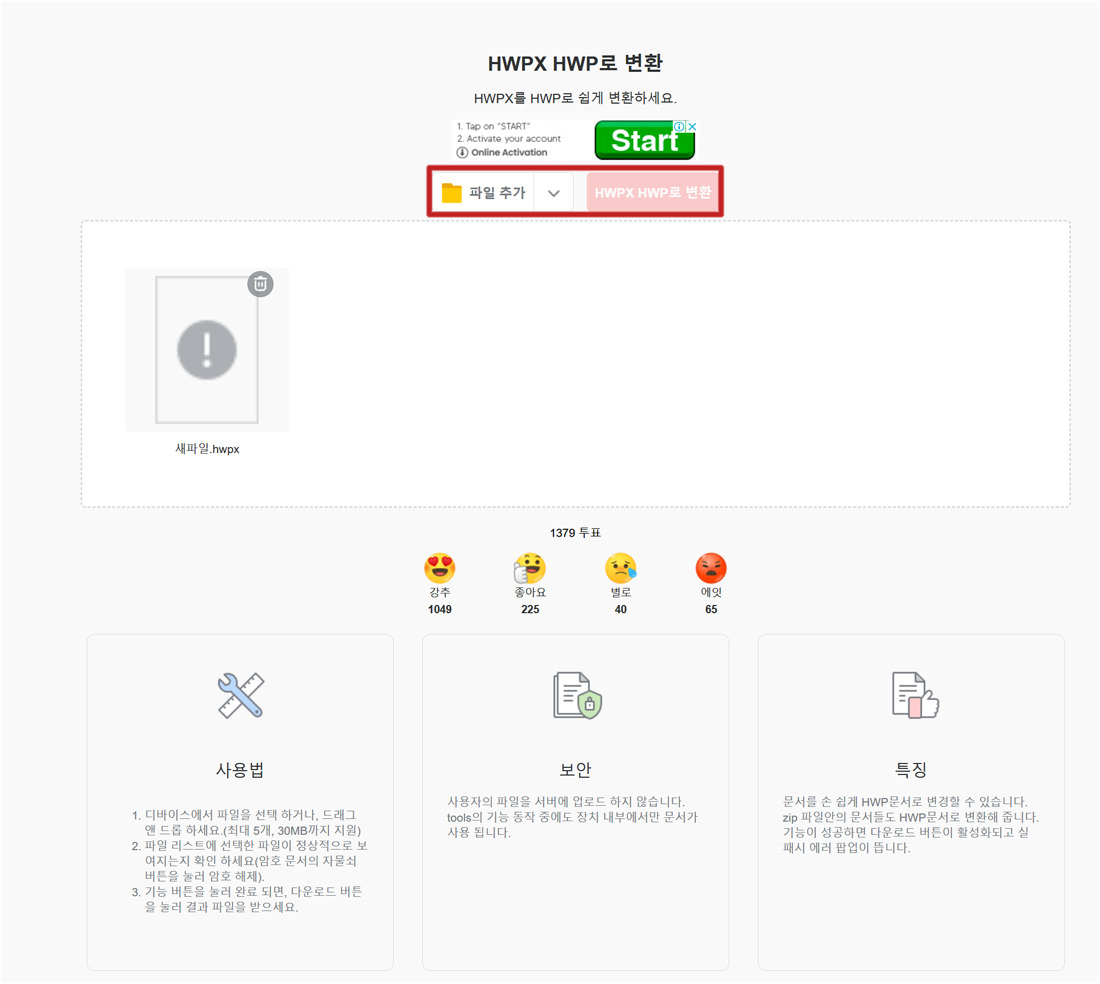
Task: Delete 새파일.hwpx using trash icon
Action: (260, 284)
